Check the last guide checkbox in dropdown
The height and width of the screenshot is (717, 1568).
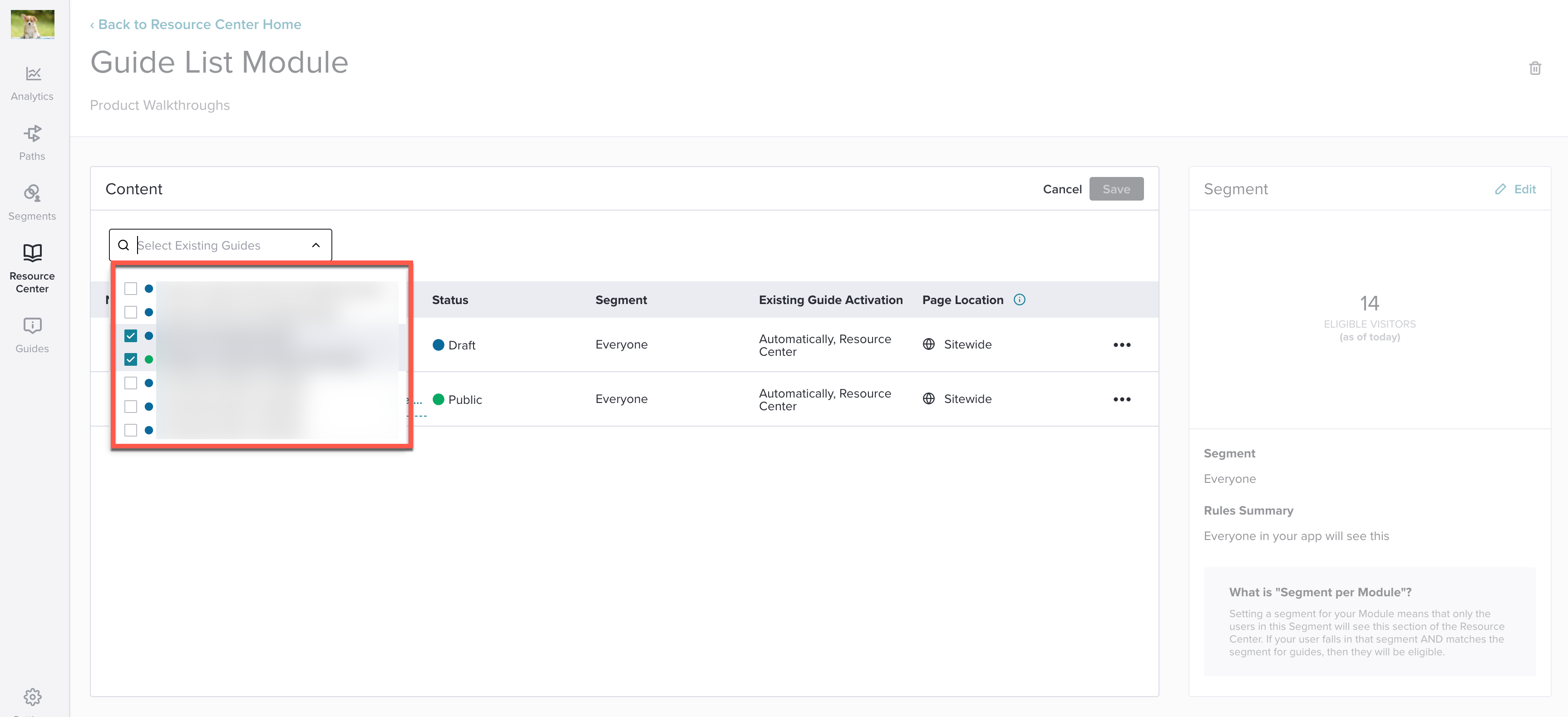130,430
